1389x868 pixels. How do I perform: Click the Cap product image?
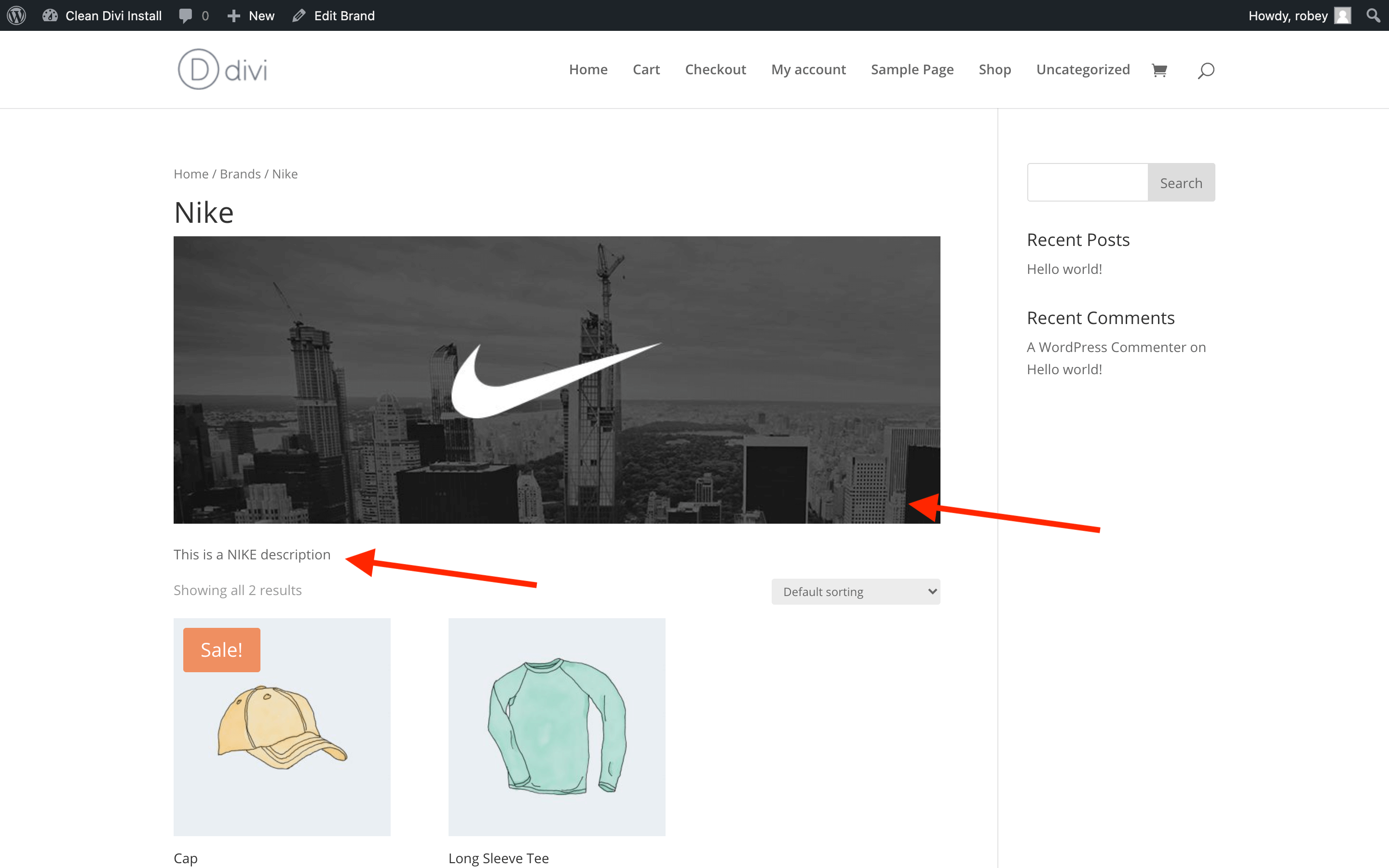(x=282, y=727)
